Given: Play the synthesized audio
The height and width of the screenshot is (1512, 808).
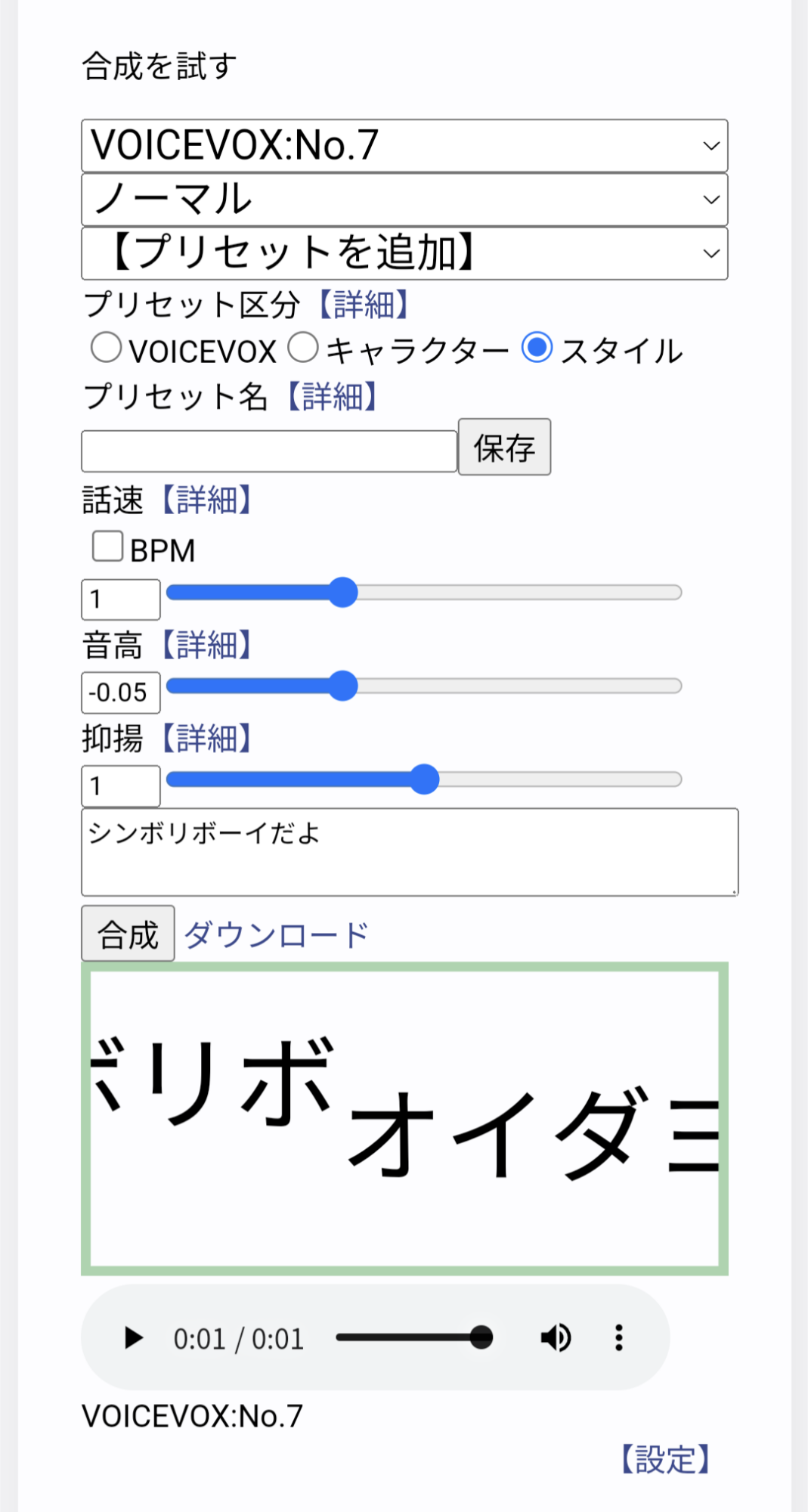Looking at the screenshot, I should tap(134, 1338).
